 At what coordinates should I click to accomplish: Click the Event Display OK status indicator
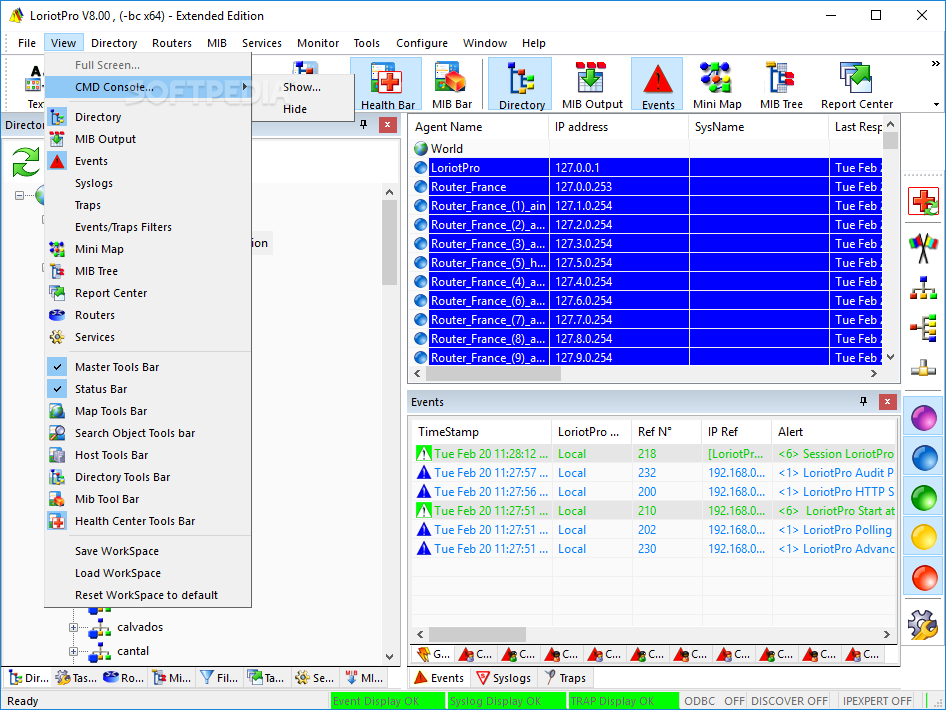point(387,701)
